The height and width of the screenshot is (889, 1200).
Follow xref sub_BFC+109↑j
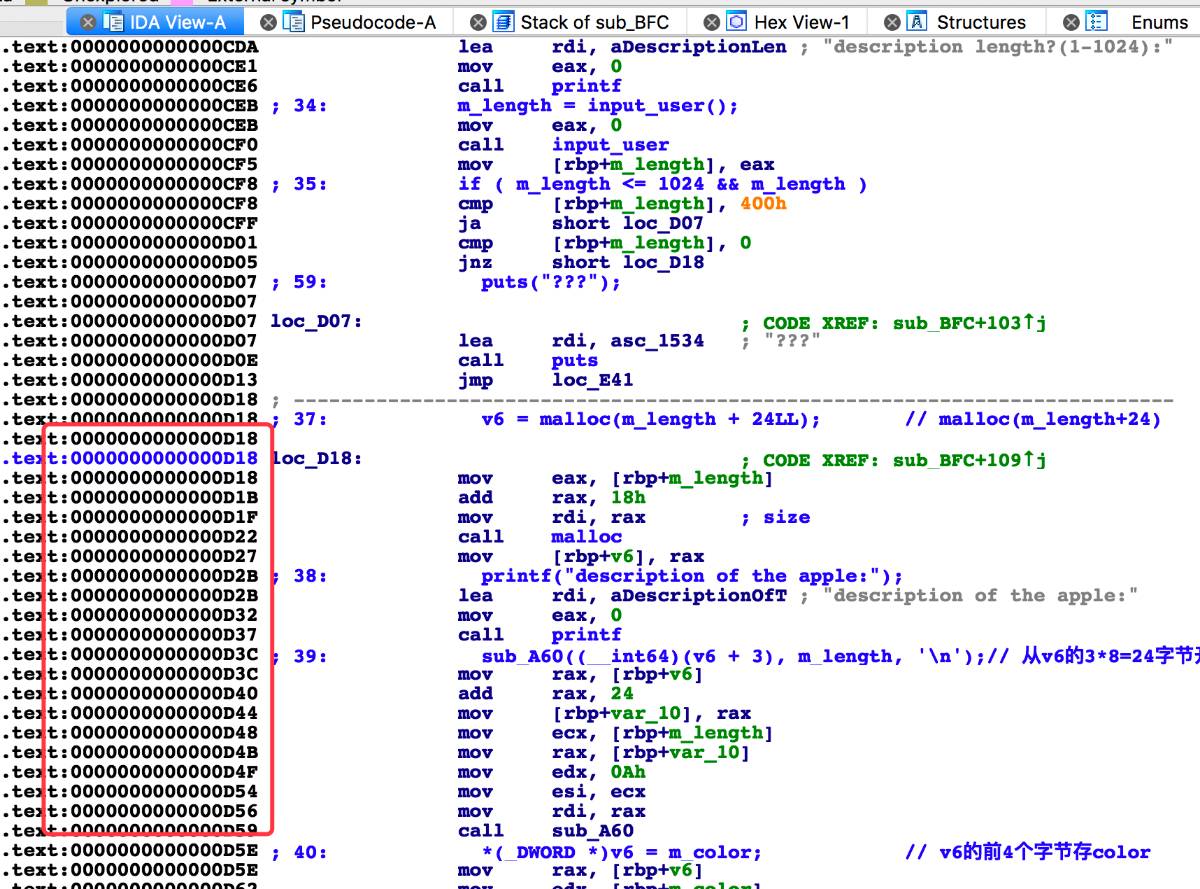click(969, 459)
